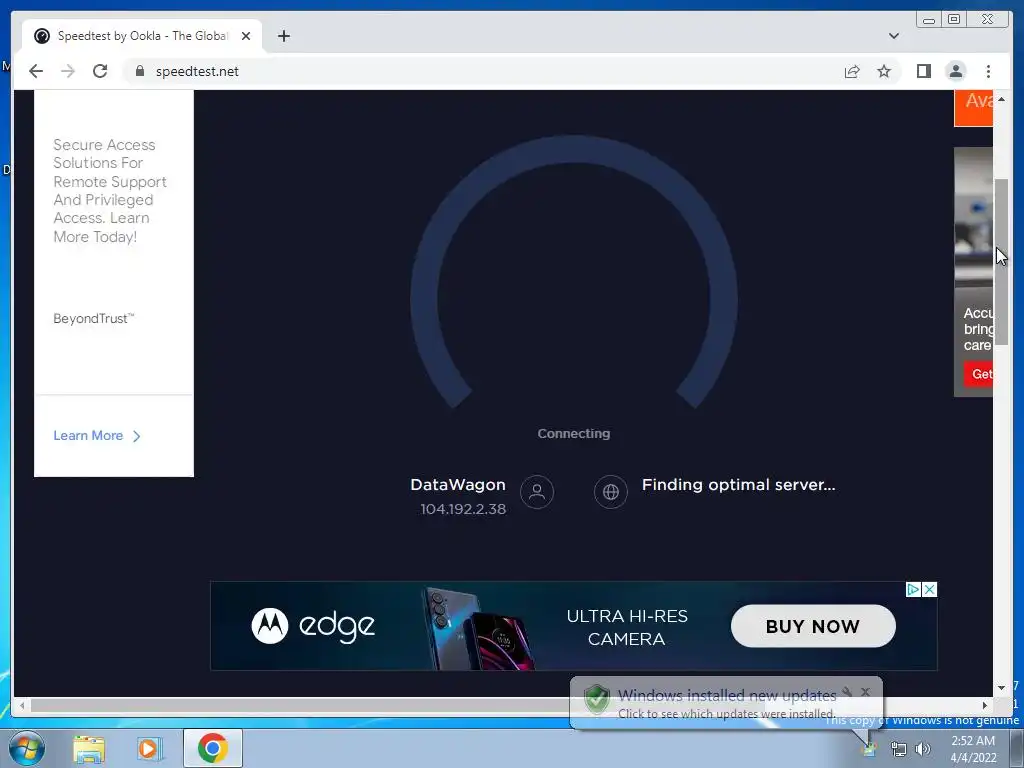Open the Chrome profile avatar menu
Viewport: 1024px width, 768px height.
coord(955,71)
